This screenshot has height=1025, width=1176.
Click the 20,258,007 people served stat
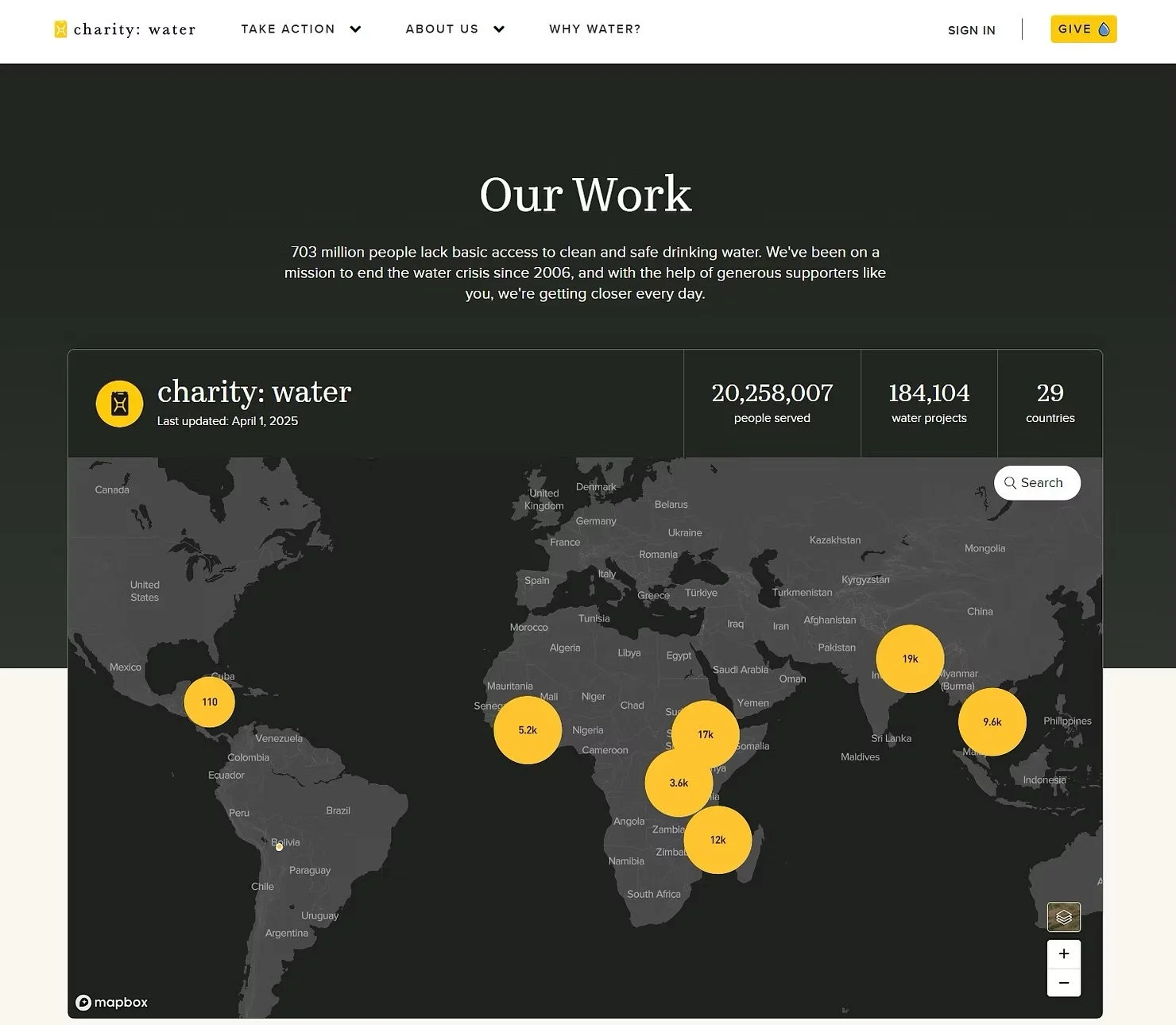click(772, 403)
